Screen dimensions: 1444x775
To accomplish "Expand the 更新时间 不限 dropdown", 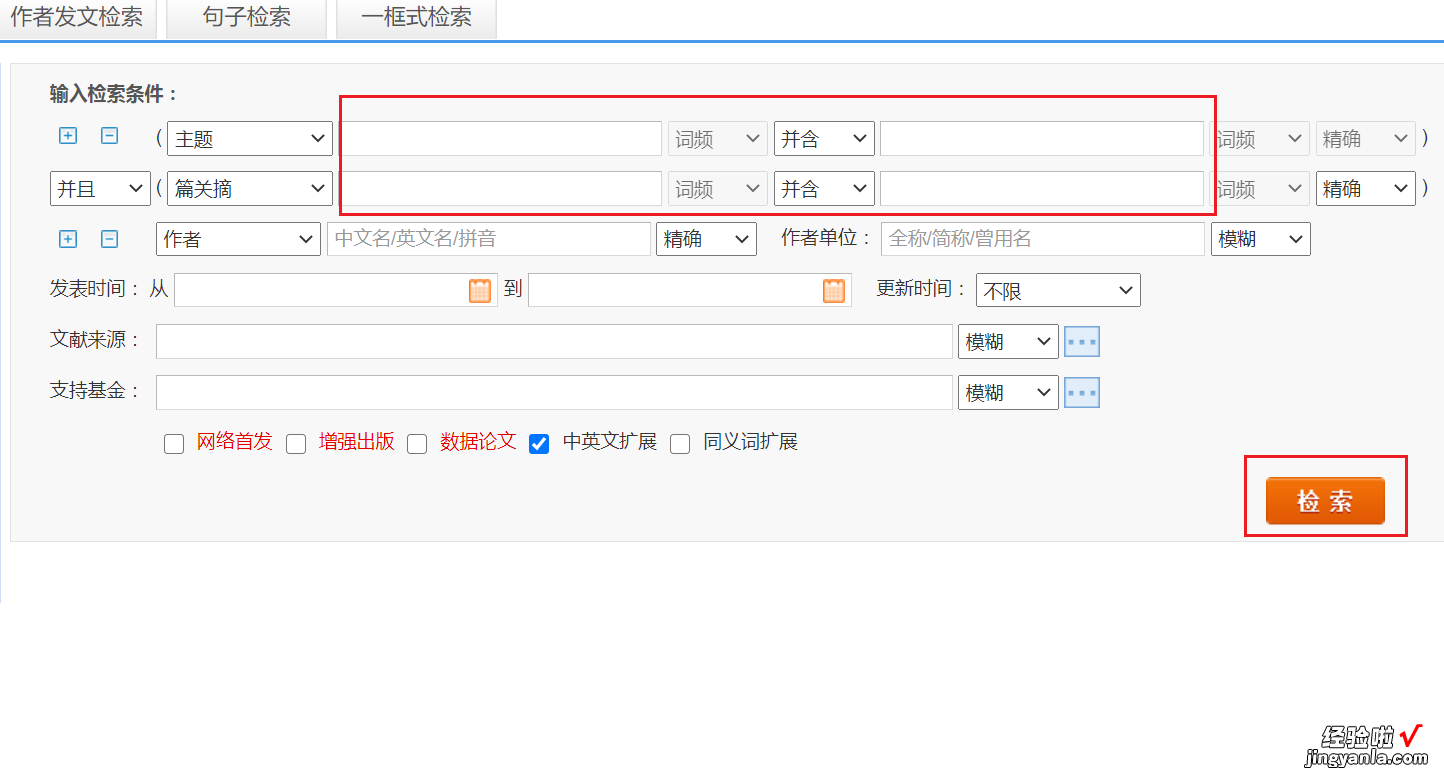I will (1058, 290).
